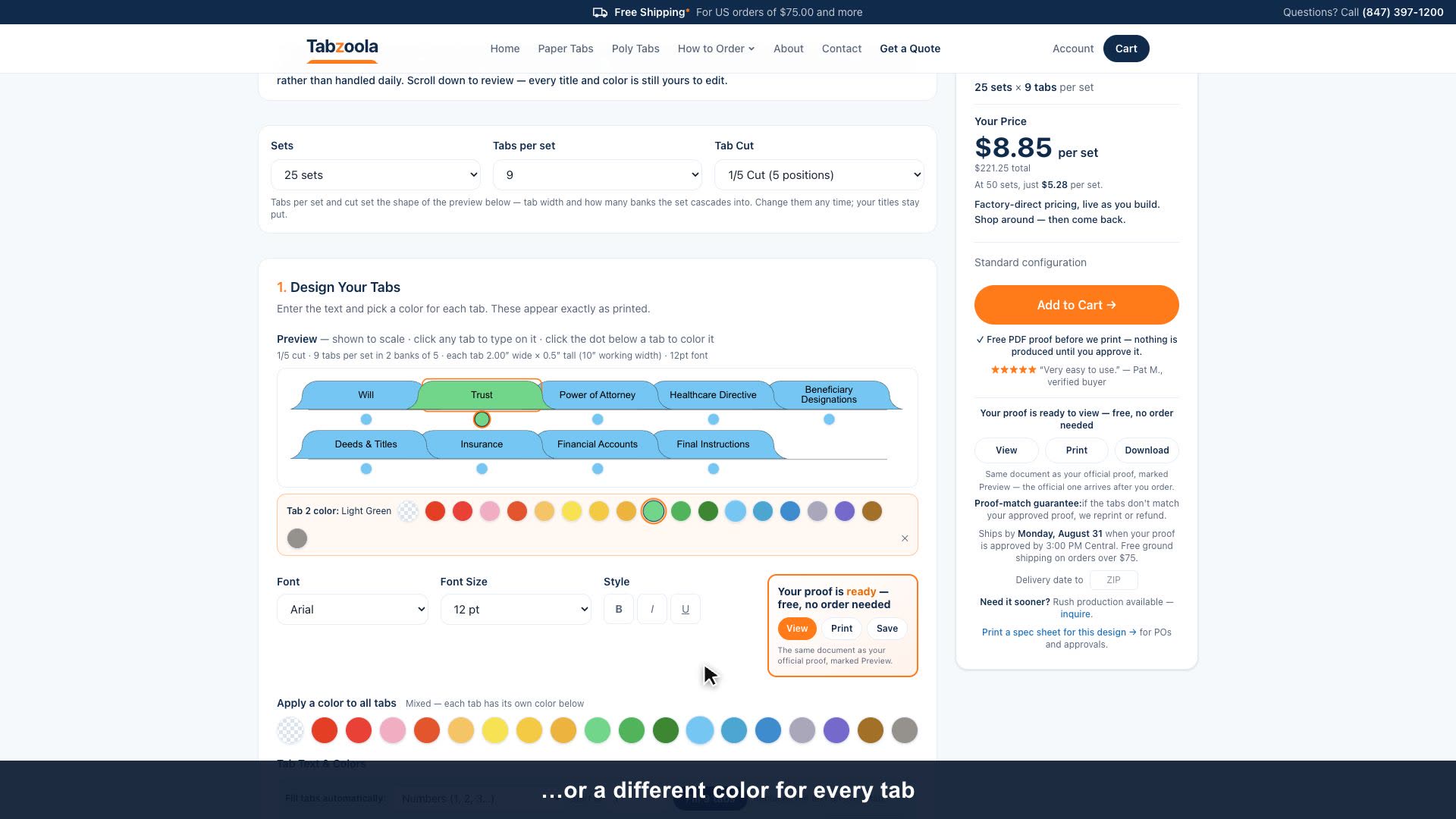
Task: Select the Beneficiary Designations tab in preview
Action: (x=829, y=395)
